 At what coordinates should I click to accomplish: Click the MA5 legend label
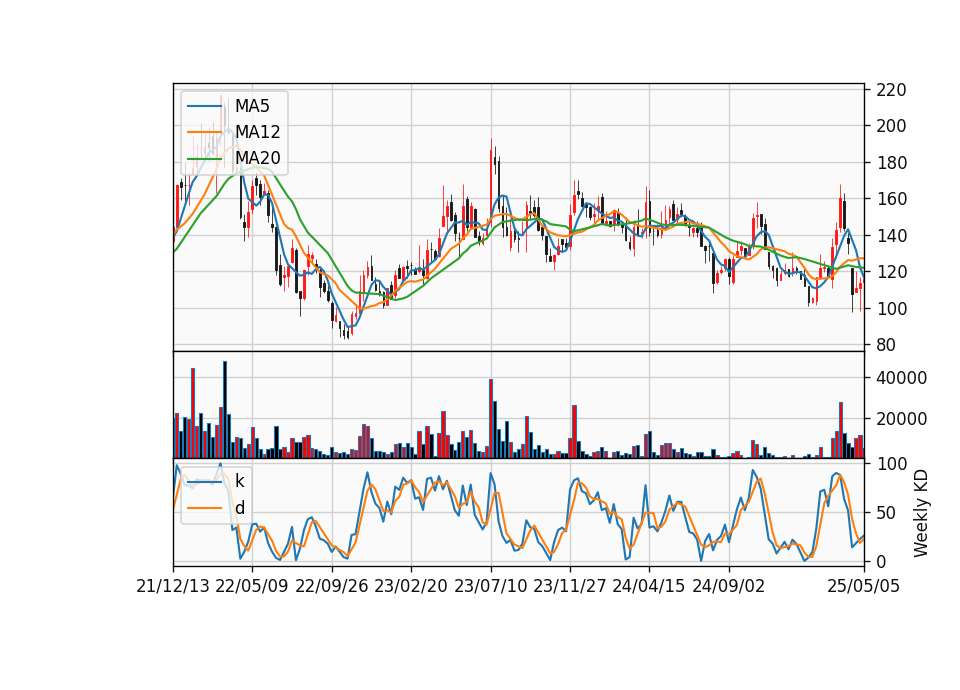coord(252,106)
